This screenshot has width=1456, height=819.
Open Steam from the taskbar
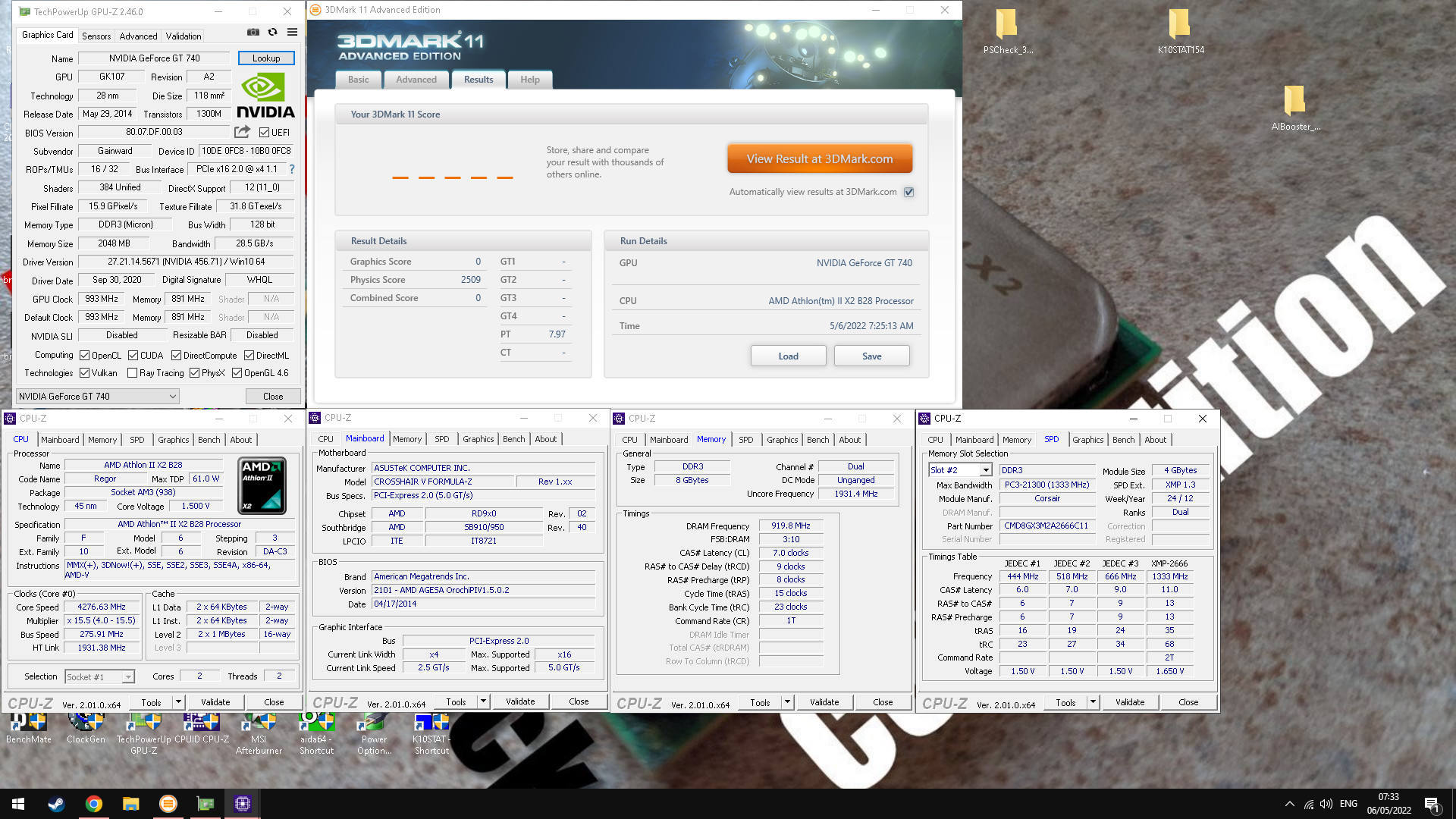coord(56,804)
